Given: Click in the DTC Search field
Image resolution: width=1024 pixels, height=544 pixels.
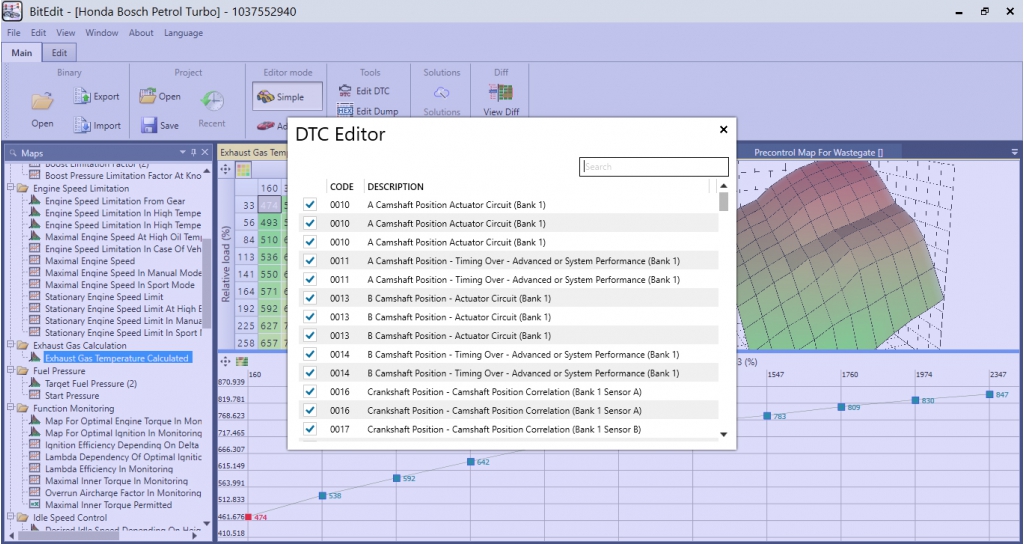Looking at the screenshot, I should click(x=654, y=167).
